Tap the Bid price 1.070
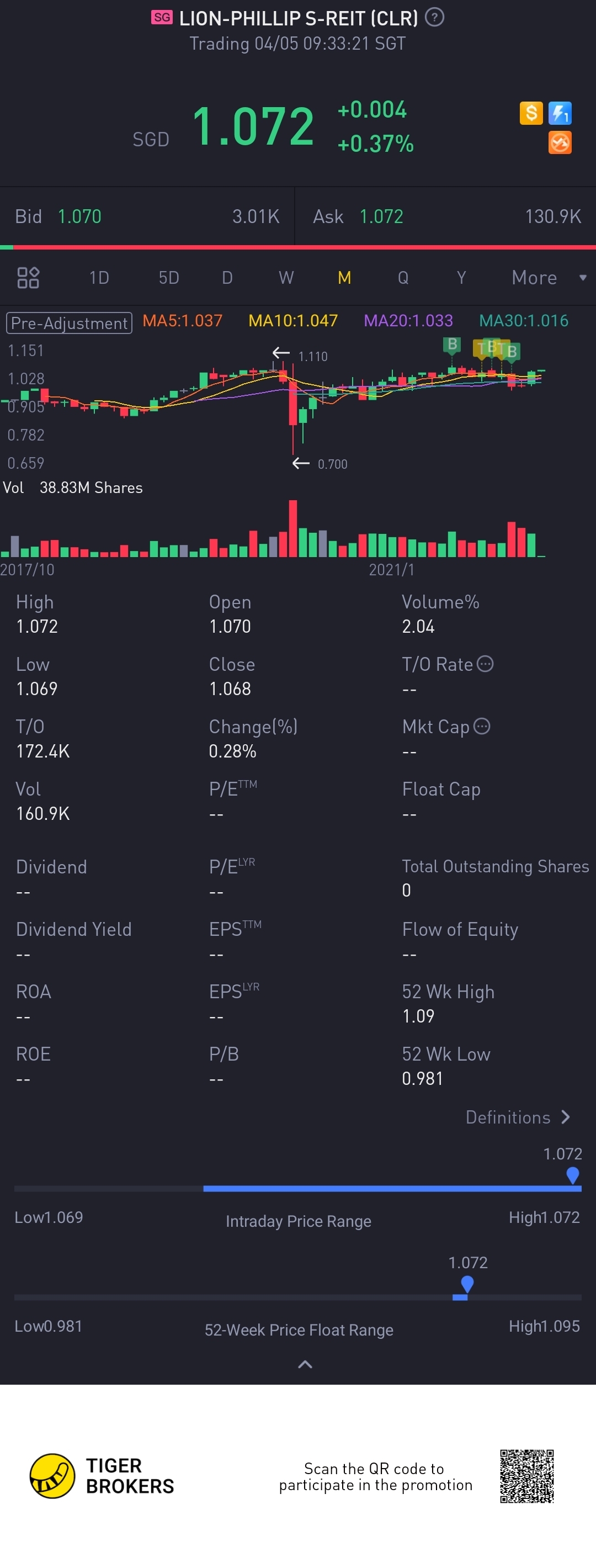The width and height of the screenshot is (596, 1568). click(x=79, y=216)
